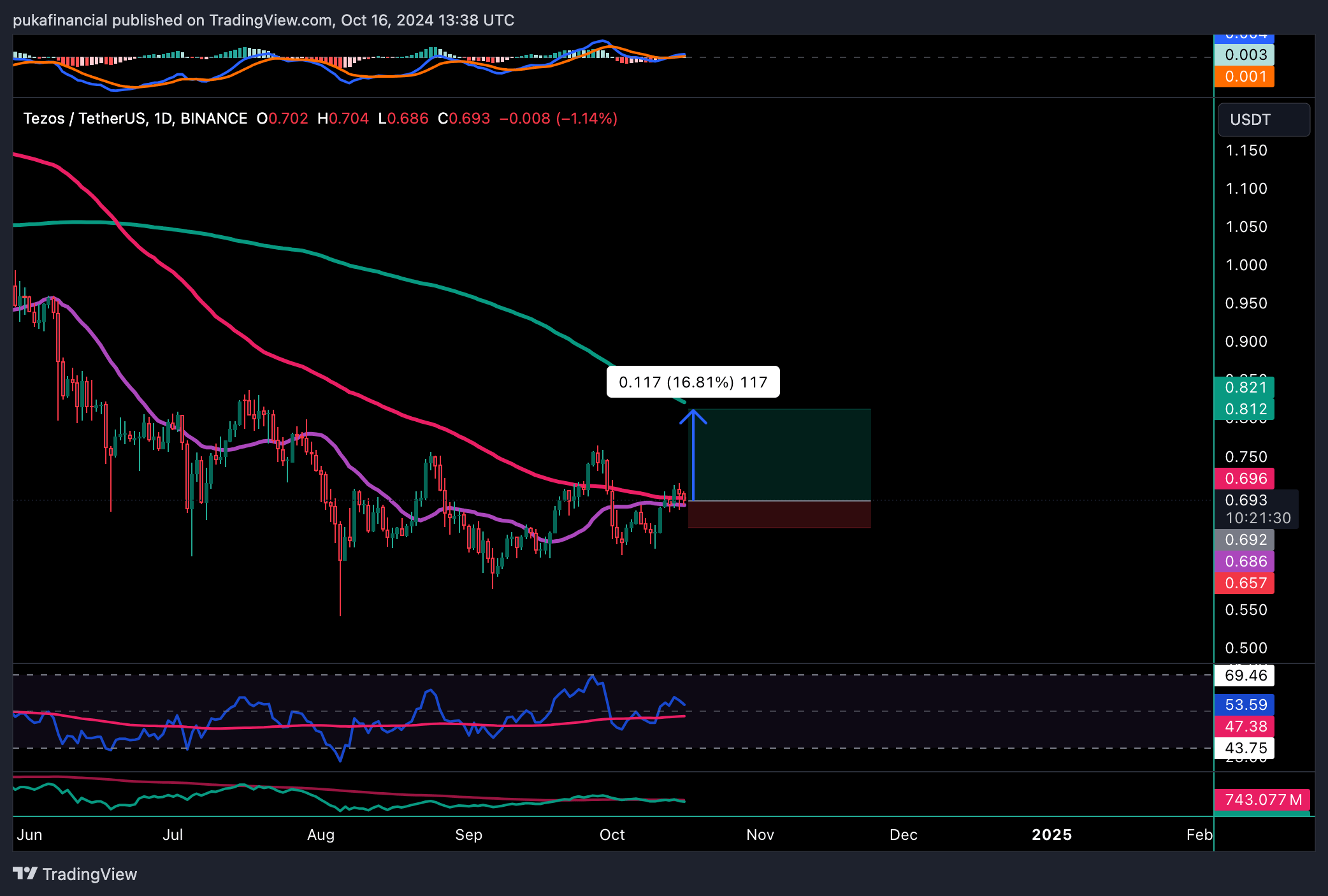Click the orange 0.001 MACD signal label
1328x896 pixels.
tap(1245, 76)
